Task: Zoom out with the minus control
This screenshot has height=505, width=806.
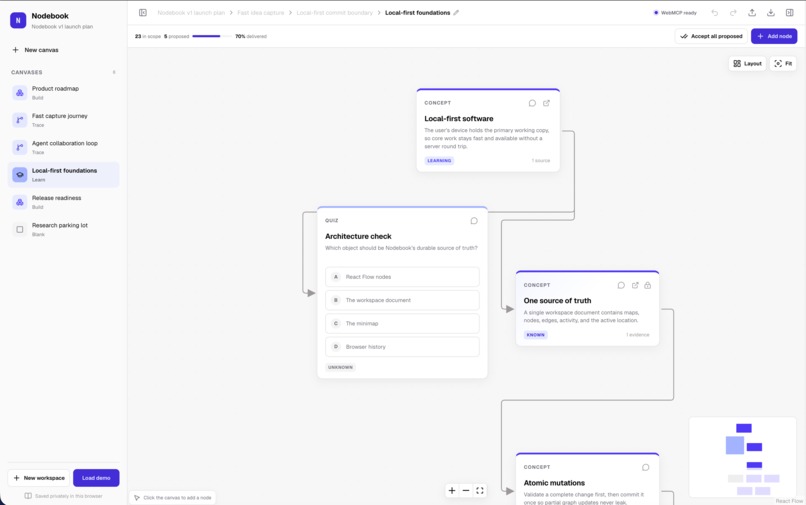Action: coord(466,490)
